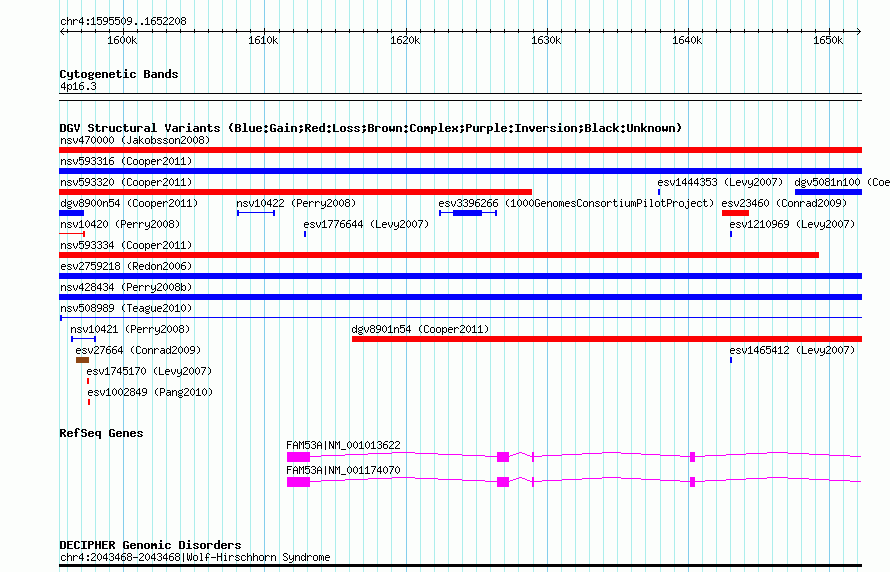The height and width of the screenshot is (572, 890).
Task: Click the Cytogenetic Bands track title
Action: 119,74
